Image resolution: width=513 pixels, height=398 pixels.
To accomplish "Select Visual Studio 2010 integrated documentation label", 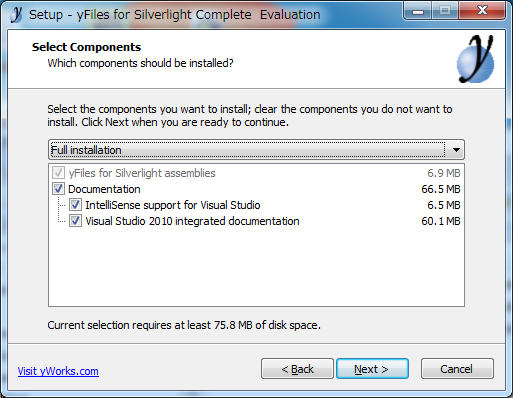I will [192, 221].
